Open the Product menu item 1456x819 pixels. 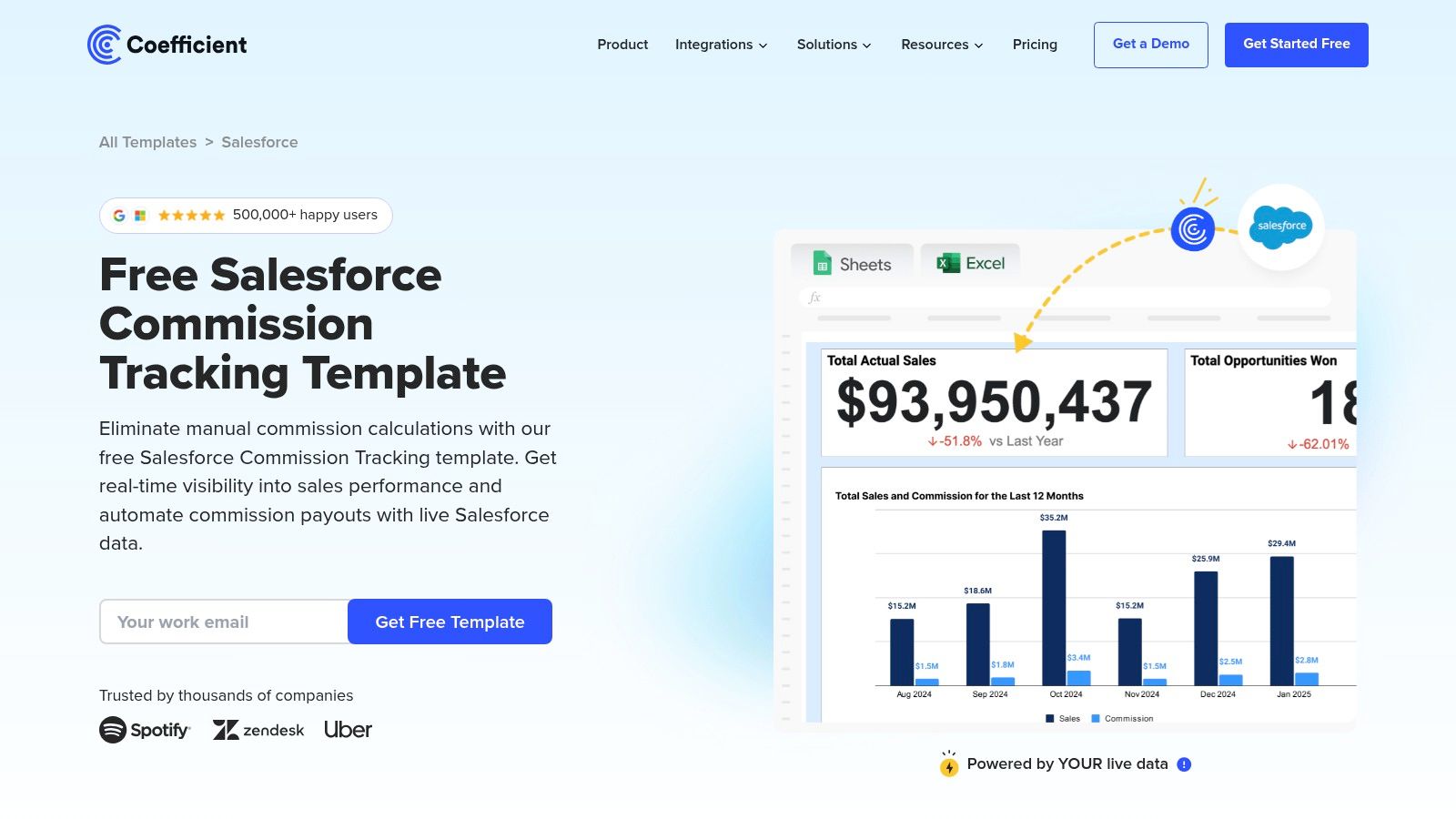tap(622, 45)
